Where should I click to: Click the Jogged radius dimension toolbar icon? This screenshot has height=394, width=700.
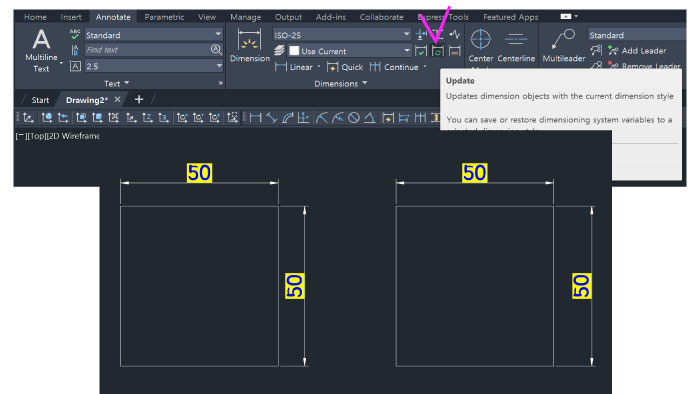click(338, 118)
